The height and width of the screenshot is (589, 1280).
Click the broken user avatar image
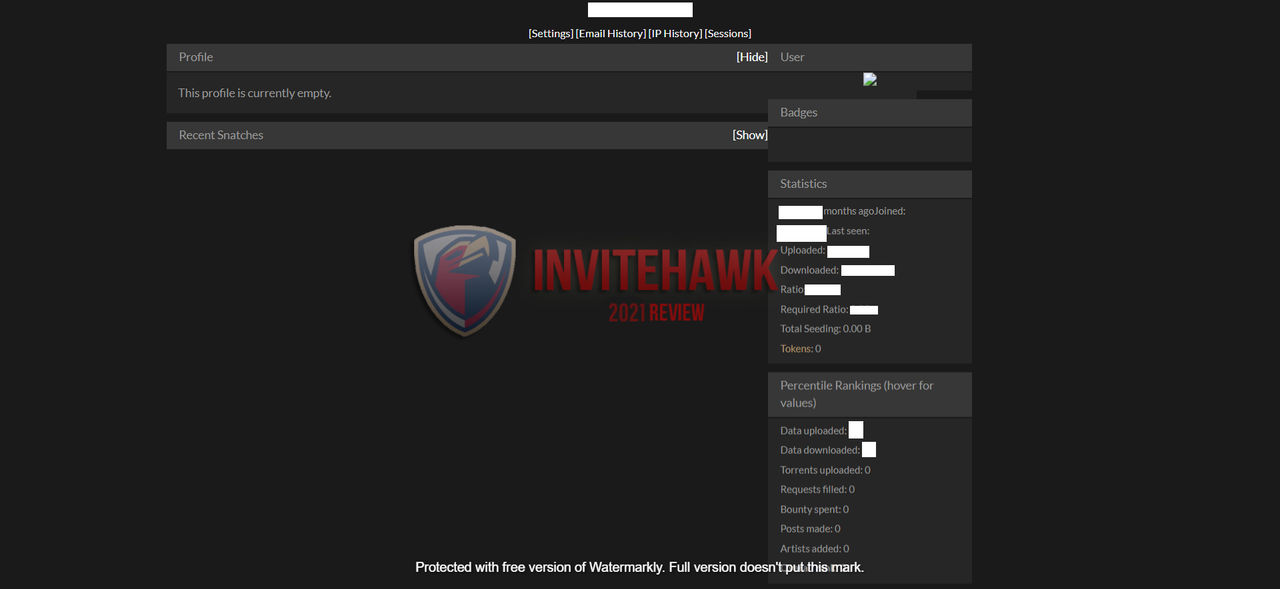[870, 79]
